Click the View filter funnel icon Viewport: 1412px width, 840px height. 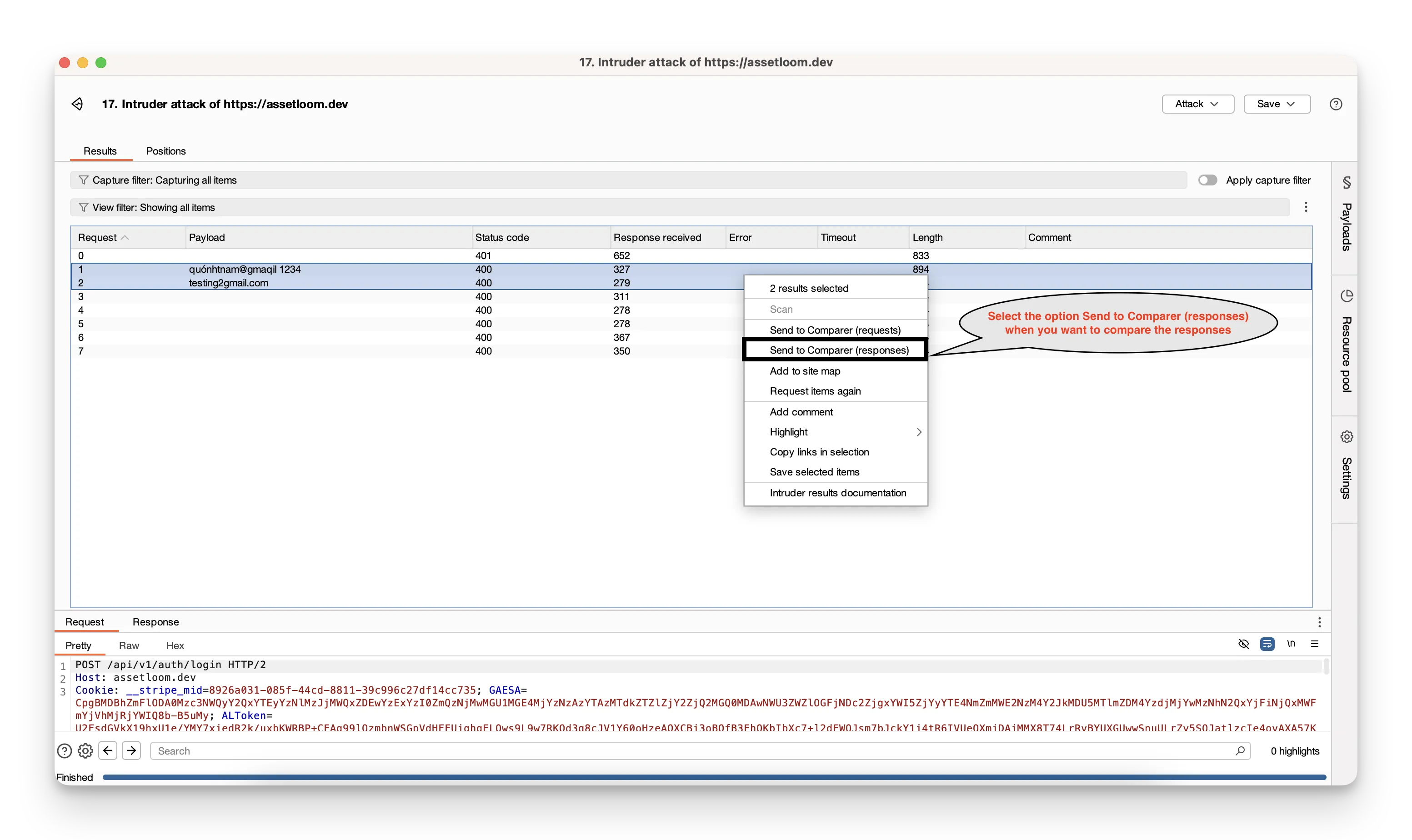pos(83,207)
